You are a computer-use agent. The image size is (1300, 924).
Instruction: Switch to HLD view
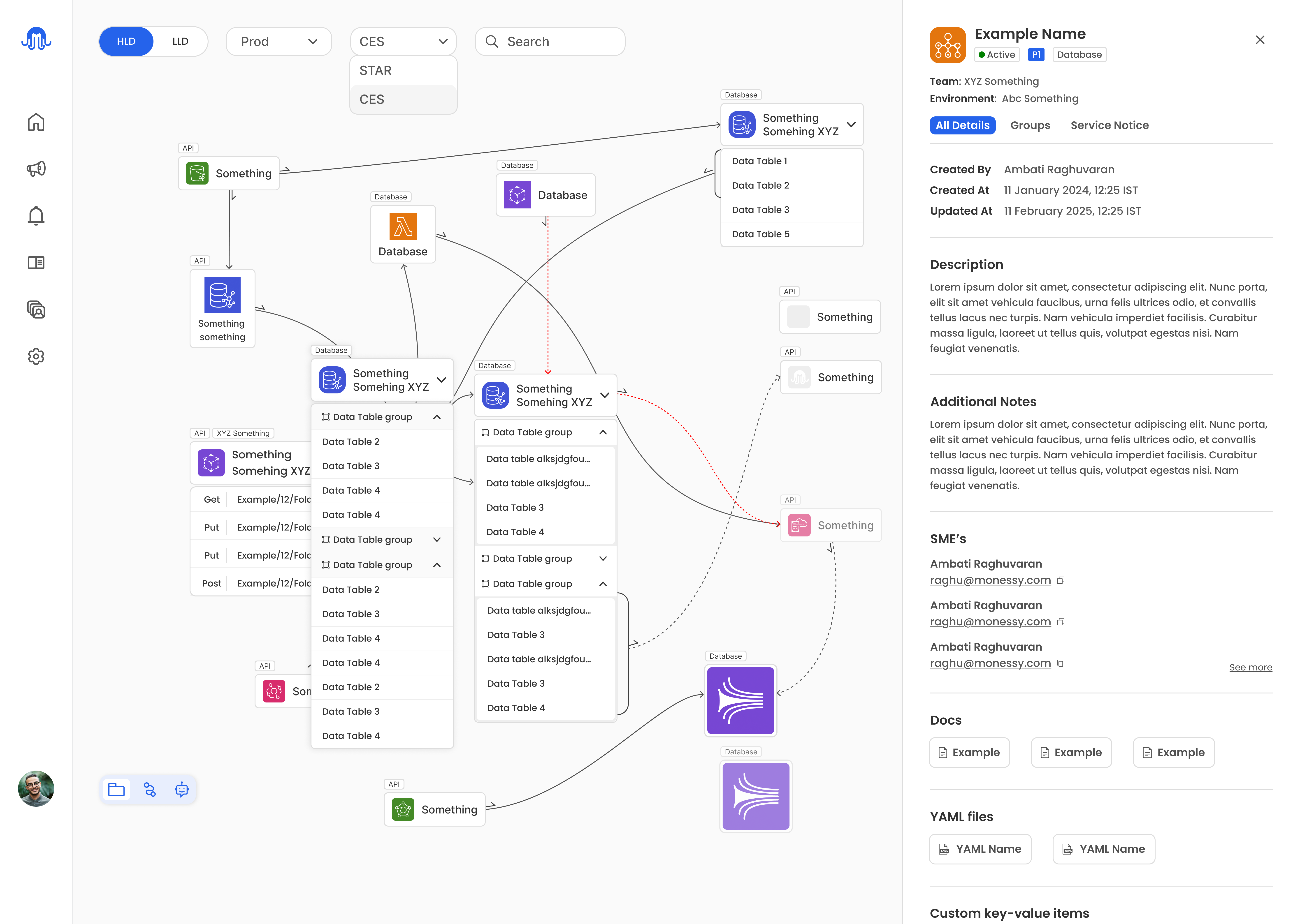point(126,42)
